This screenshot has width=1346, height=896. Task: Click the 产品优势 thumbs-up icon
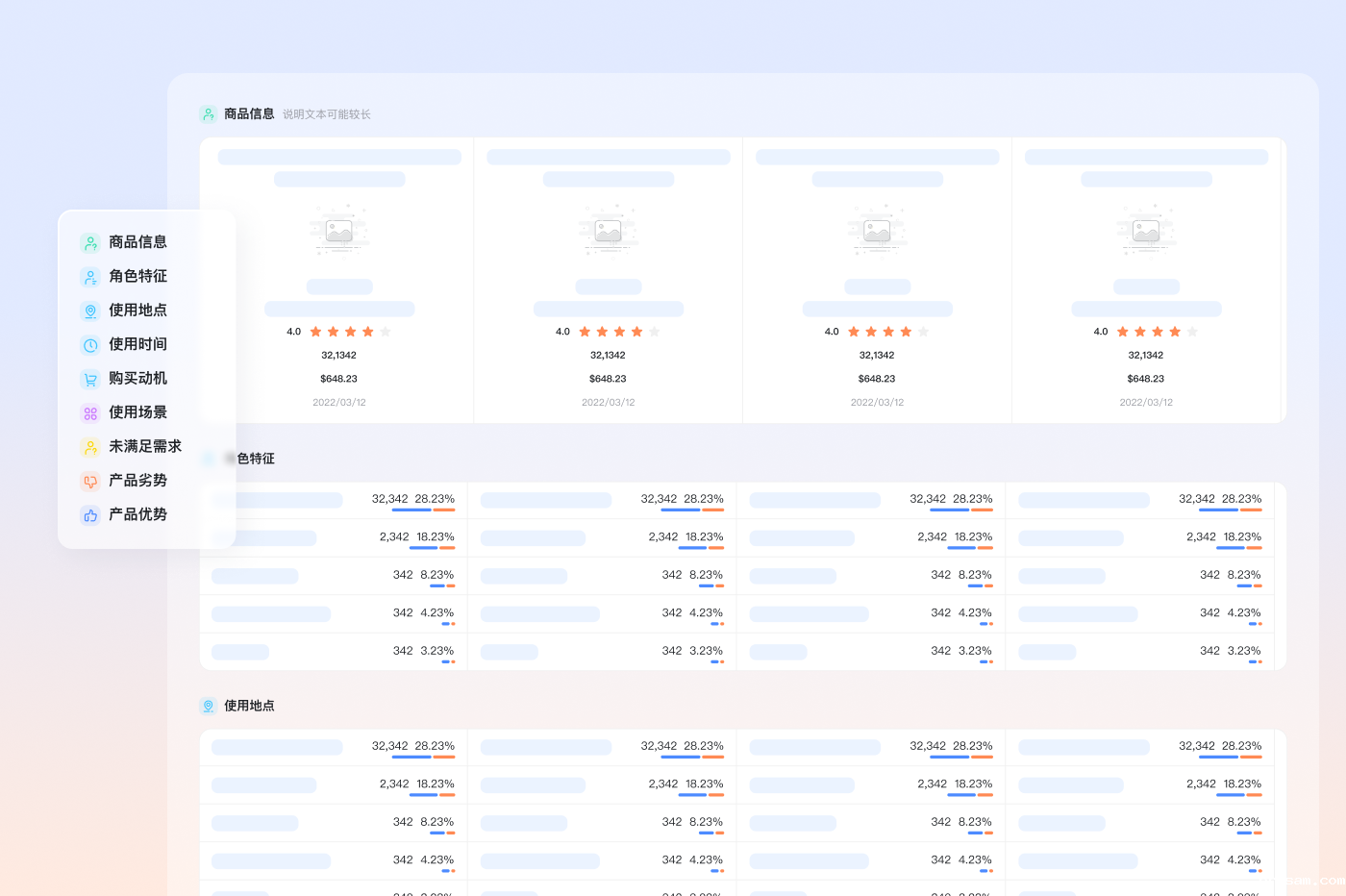(x=90, y=515)
